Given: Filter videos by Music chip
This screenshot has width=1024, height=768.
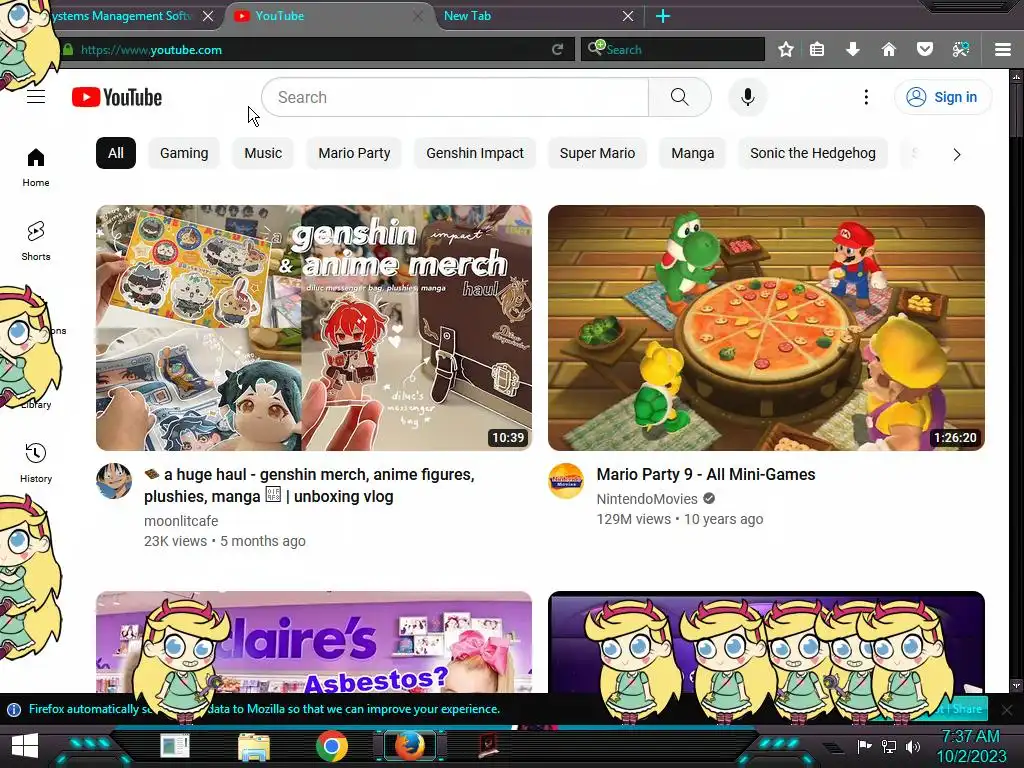Looking at the screenshot, I should (263, 153).
